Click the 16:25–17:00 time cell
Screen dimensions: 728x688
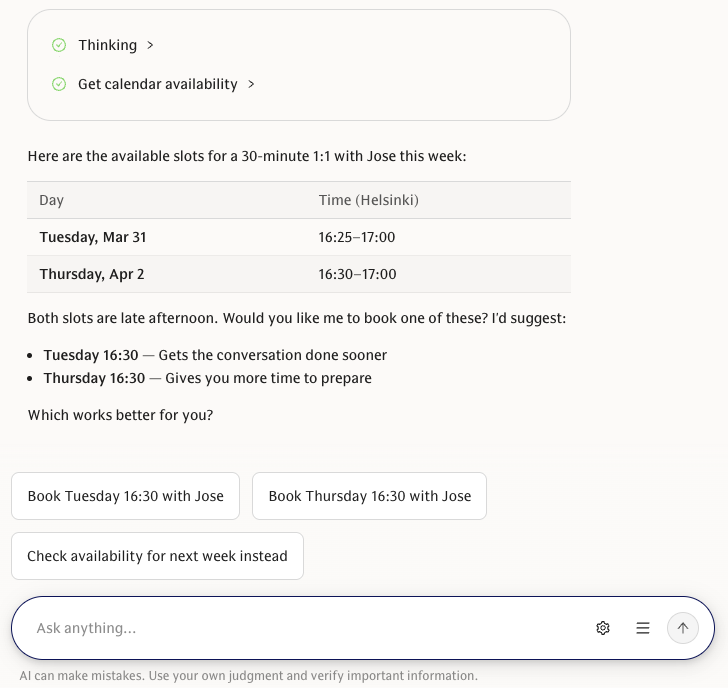point(357,237)
